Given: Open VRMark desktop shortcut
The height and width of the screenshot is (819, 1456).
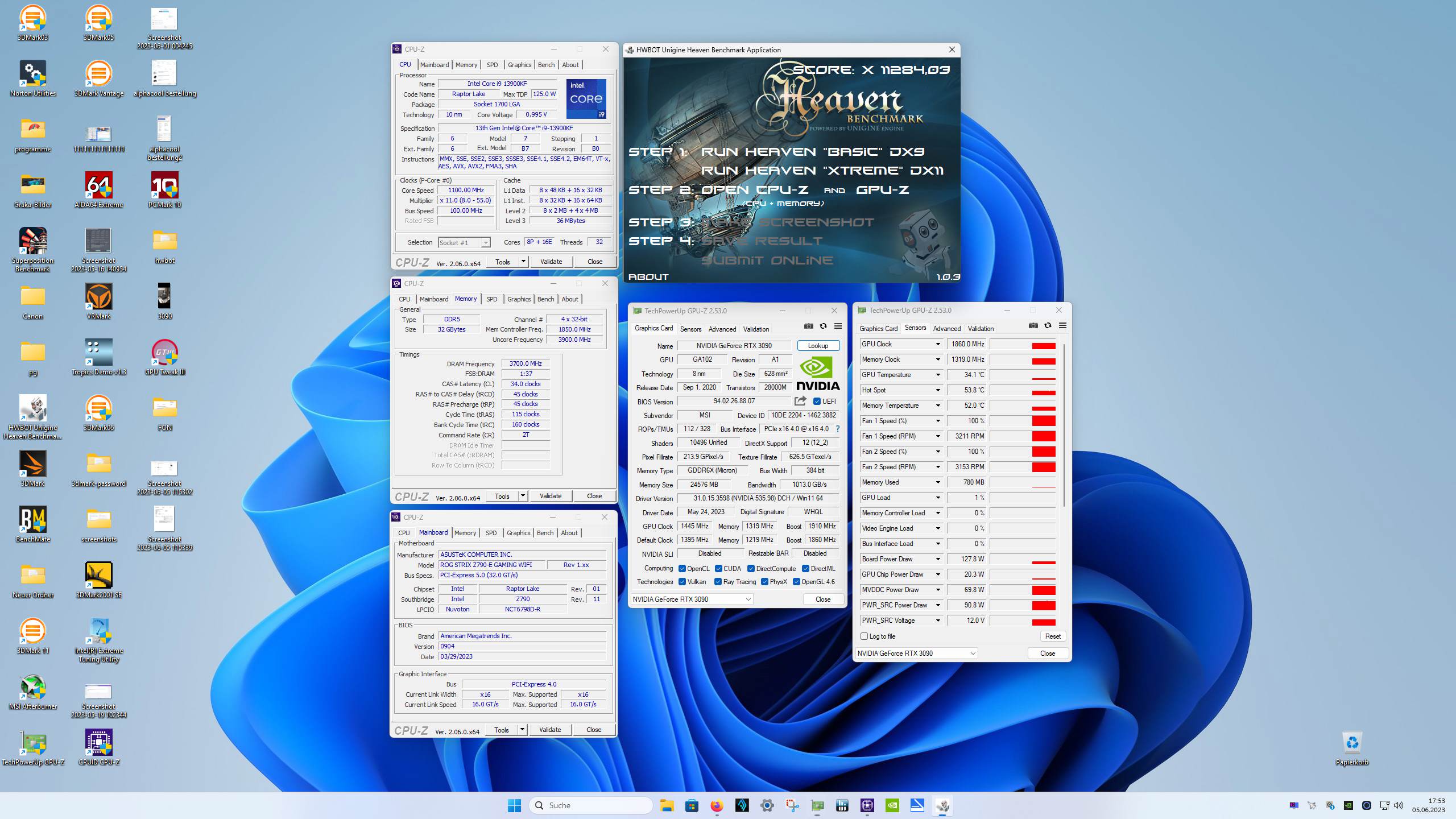Looking at the screenshot, I should (x=98, y=302).
